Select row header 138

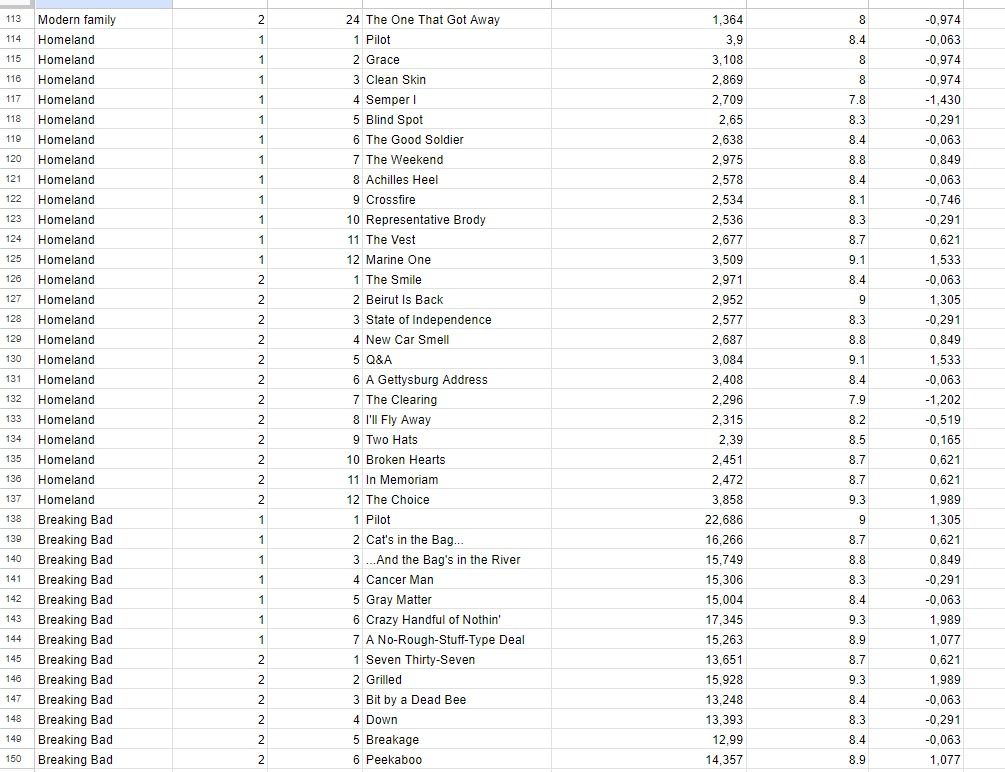coord(14,520)
